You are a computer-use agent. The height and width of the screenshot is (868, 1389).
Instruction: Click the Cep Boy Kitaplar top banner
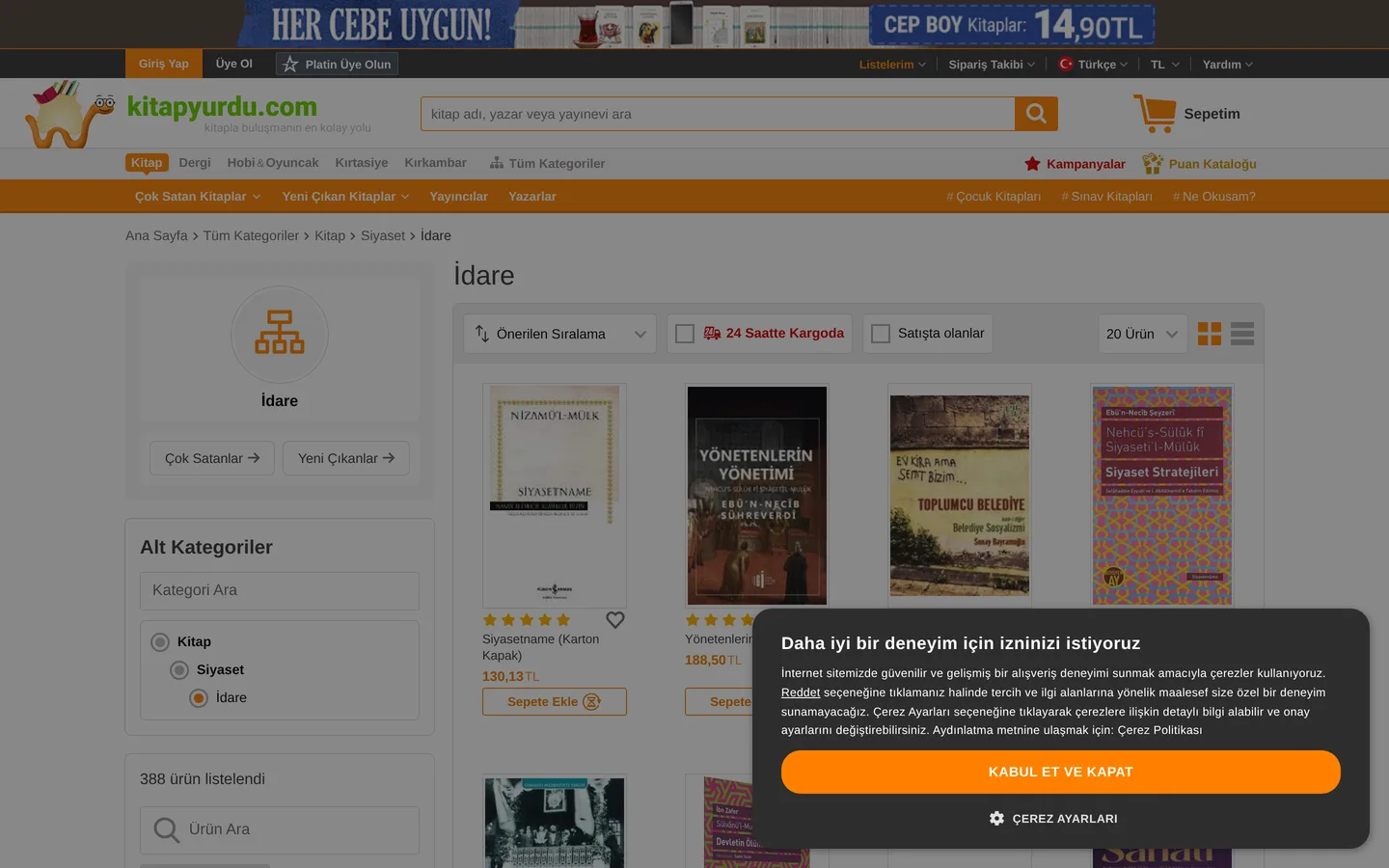click(694, 24)
